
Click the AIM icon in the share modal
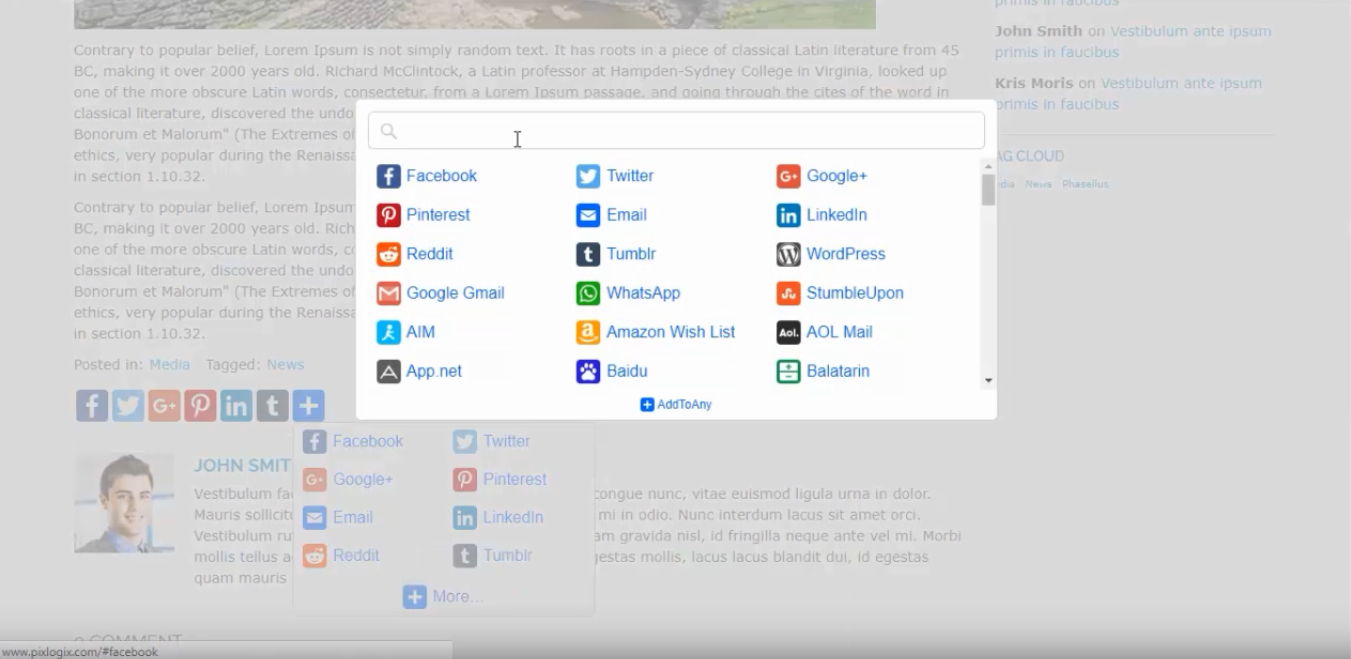[x=388, y=332]
